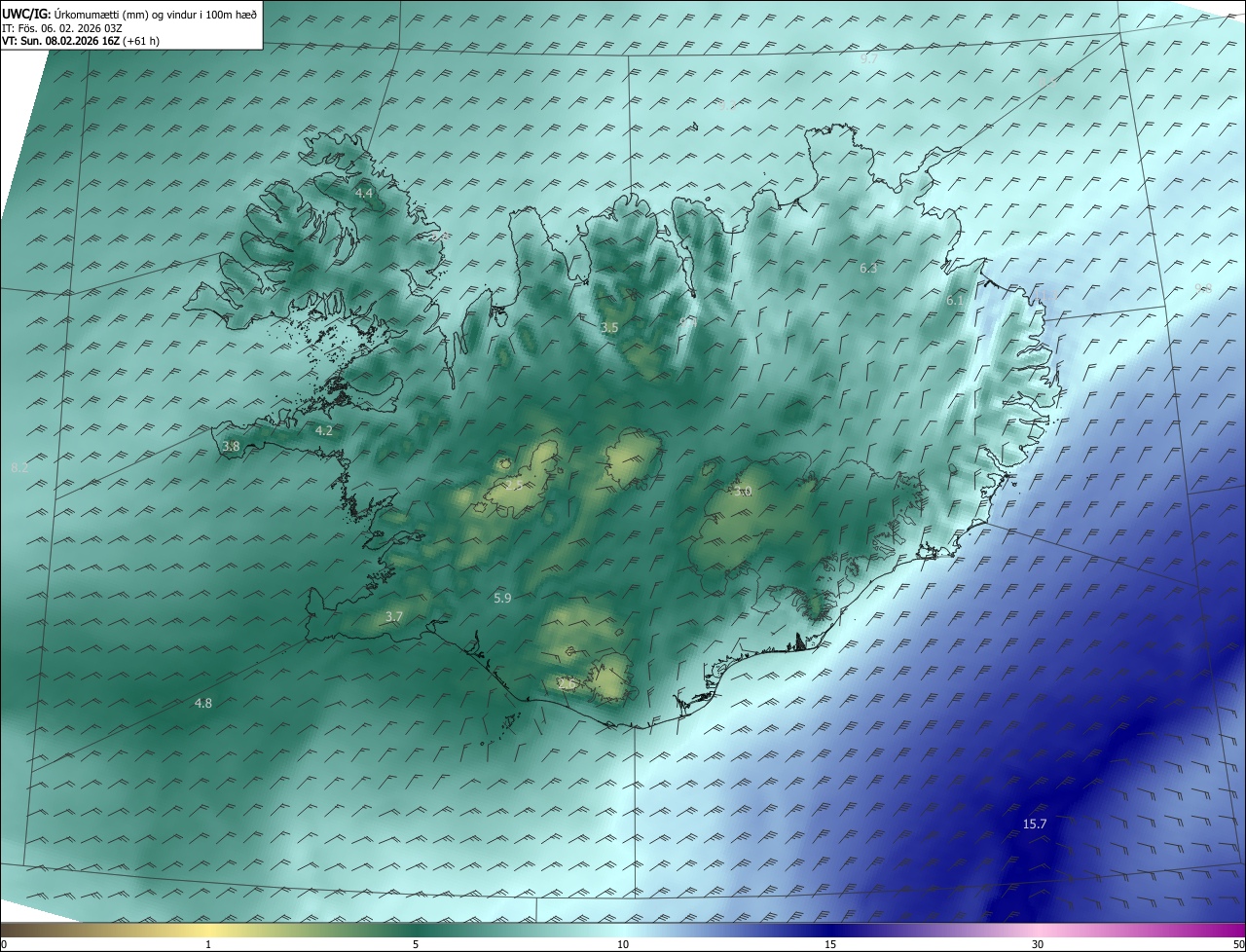Click the 'VT: Sun. 08.02.2026 16Z (+61 h)' line
Screen dimensions: 1246x952
tap(81, 41)
